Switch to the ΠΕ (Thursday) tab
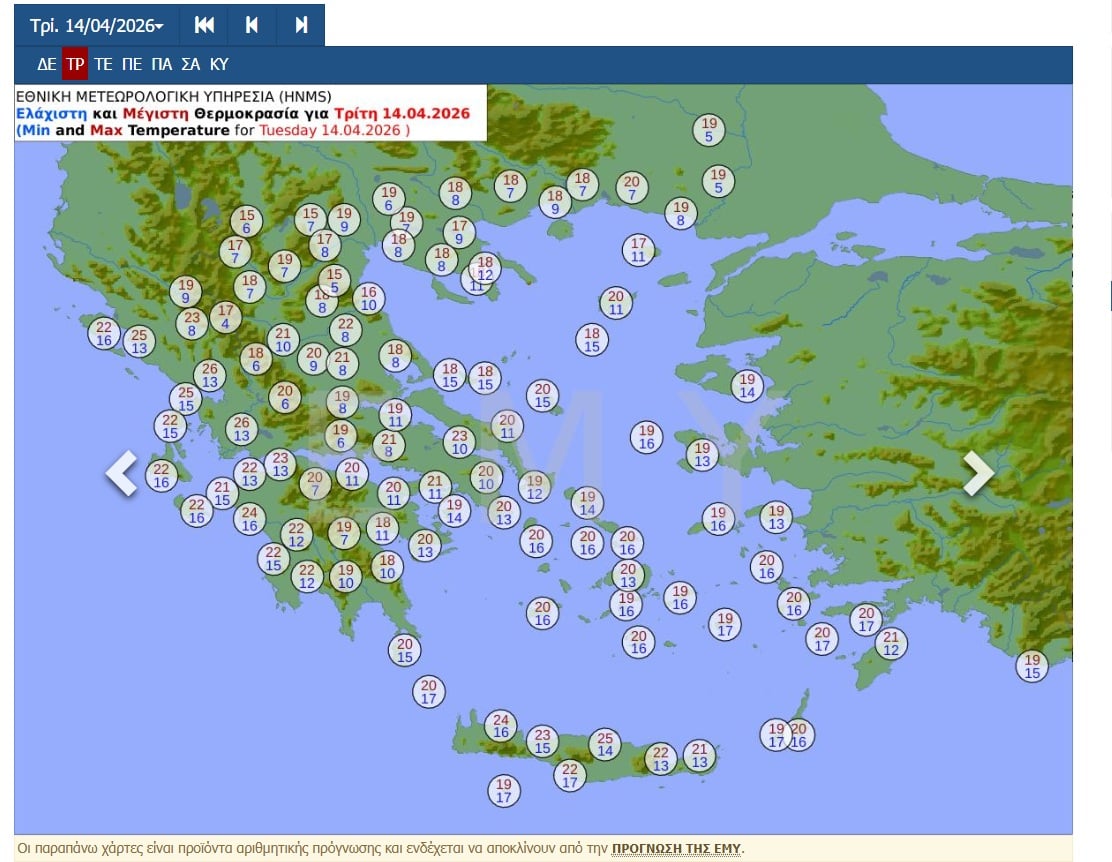The width and height of the screenshot is (1112, 862). coord(132,64)
